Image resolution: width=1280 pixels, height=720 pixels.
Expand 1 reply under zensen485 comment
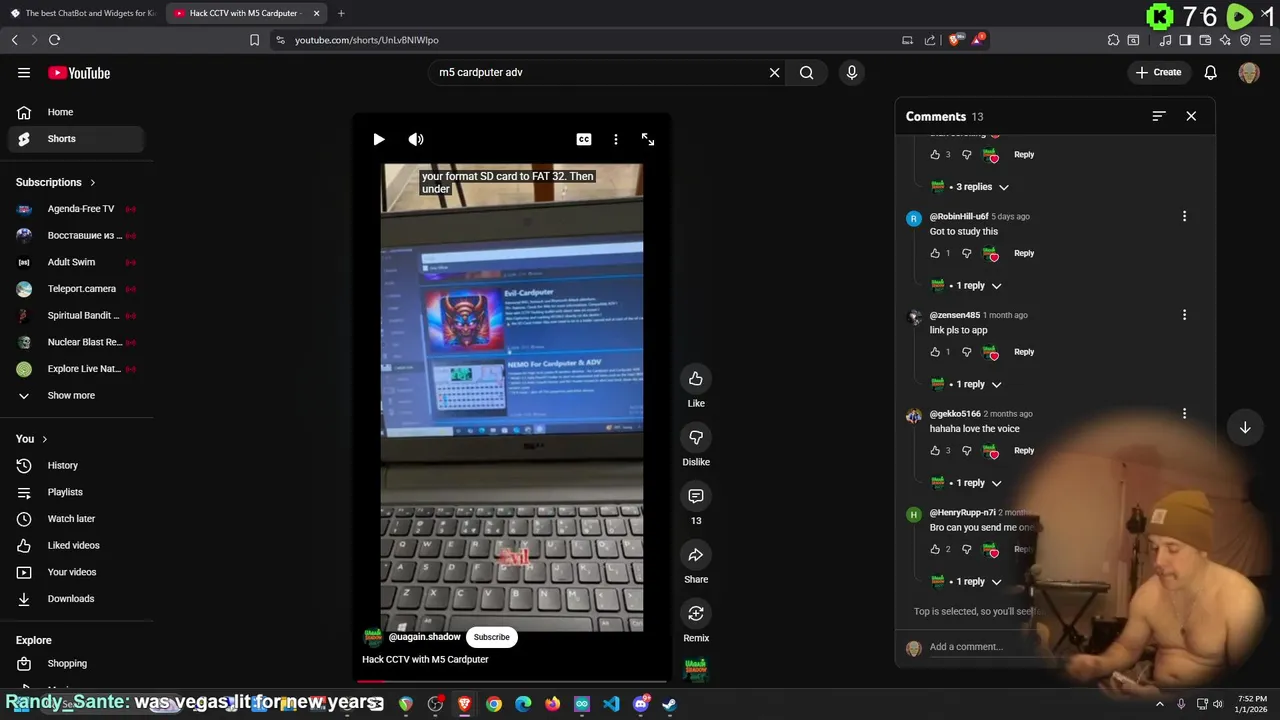(x=967, y=384)
